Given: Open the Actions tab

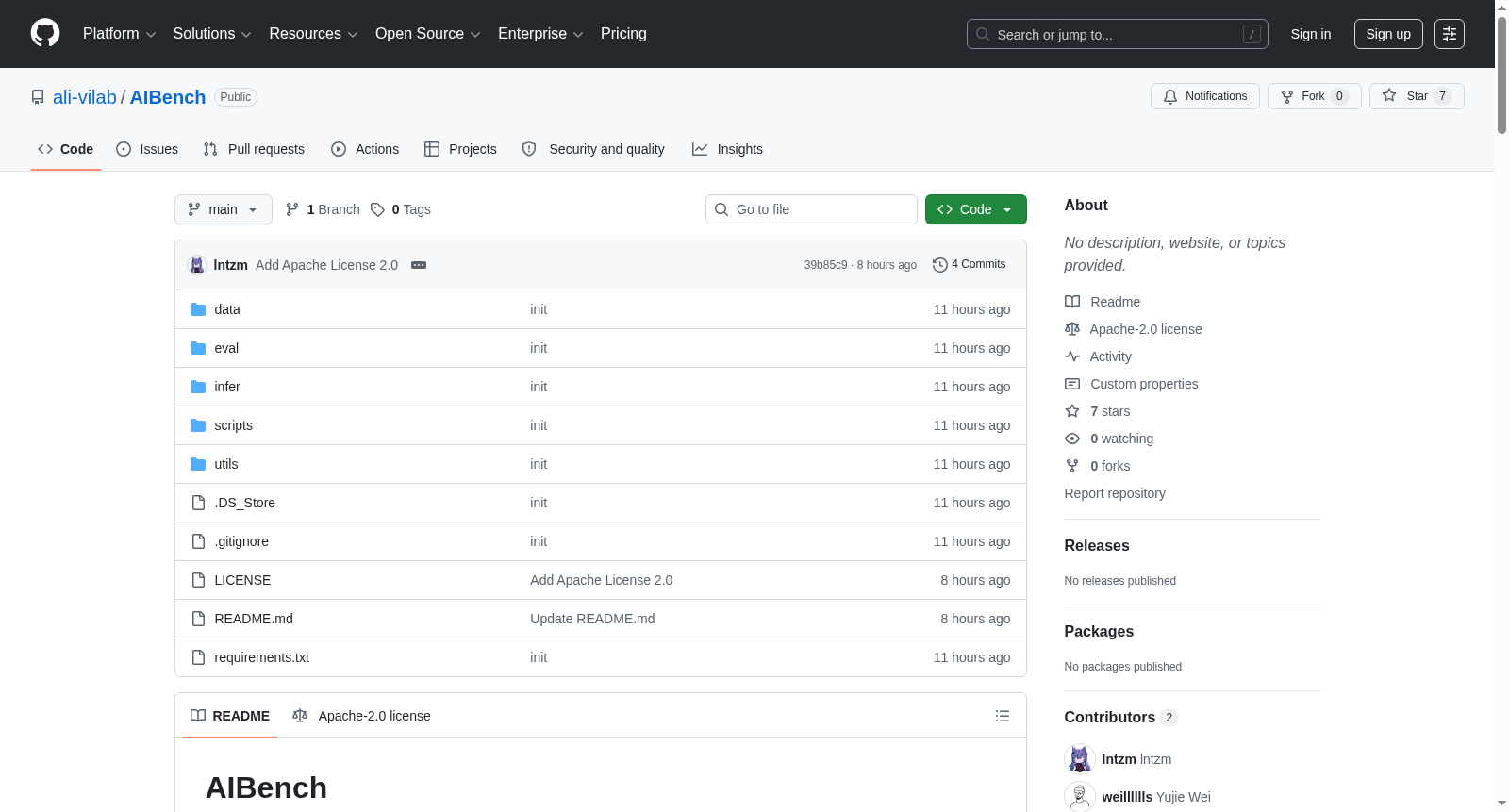Looking at the screenshot, I should click(365, 149).
